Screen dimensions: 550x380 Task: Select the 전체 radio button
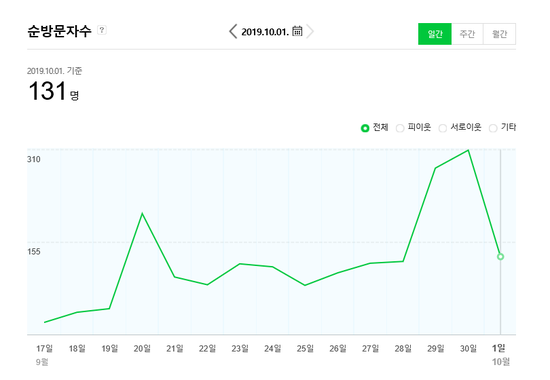click(365, 128)
